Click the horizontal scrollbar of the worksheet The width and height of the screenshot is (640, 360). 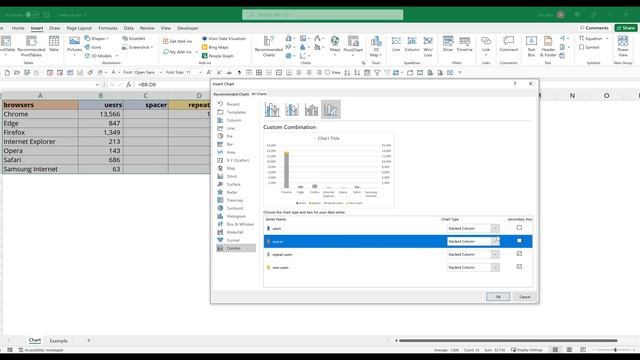coord(508,340)
